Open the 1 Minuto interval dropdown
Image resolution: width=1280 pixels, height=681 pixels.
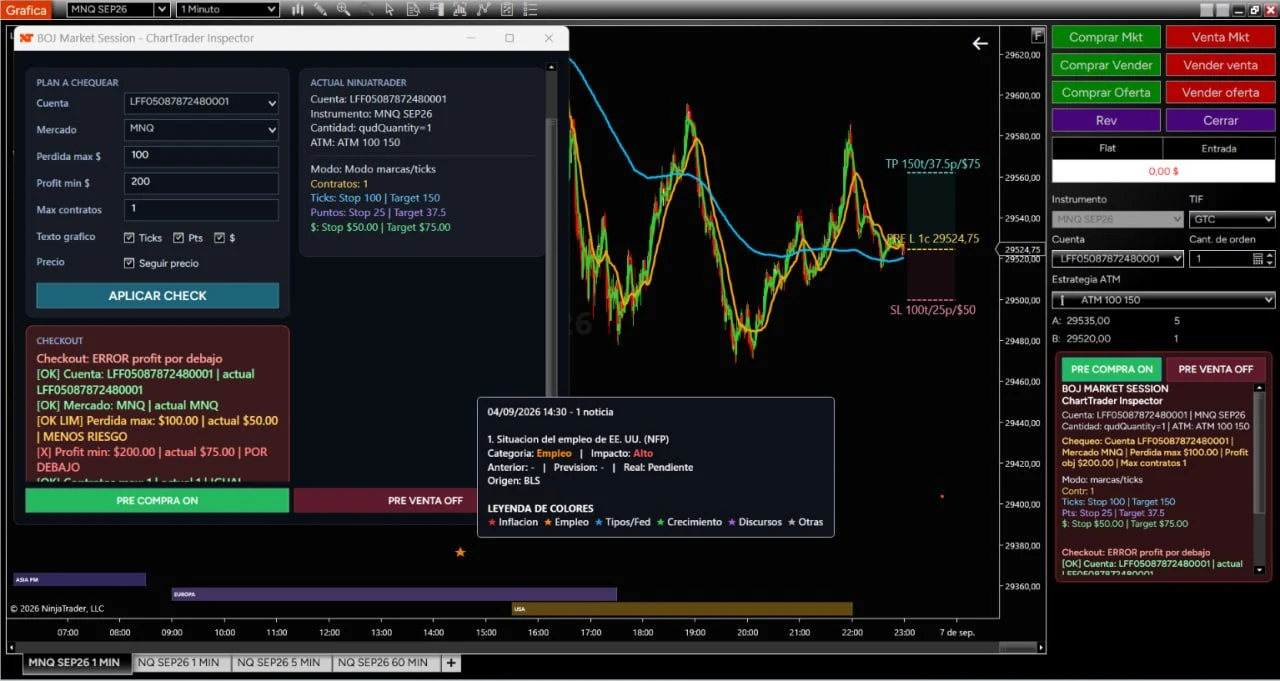pos(227,9)
